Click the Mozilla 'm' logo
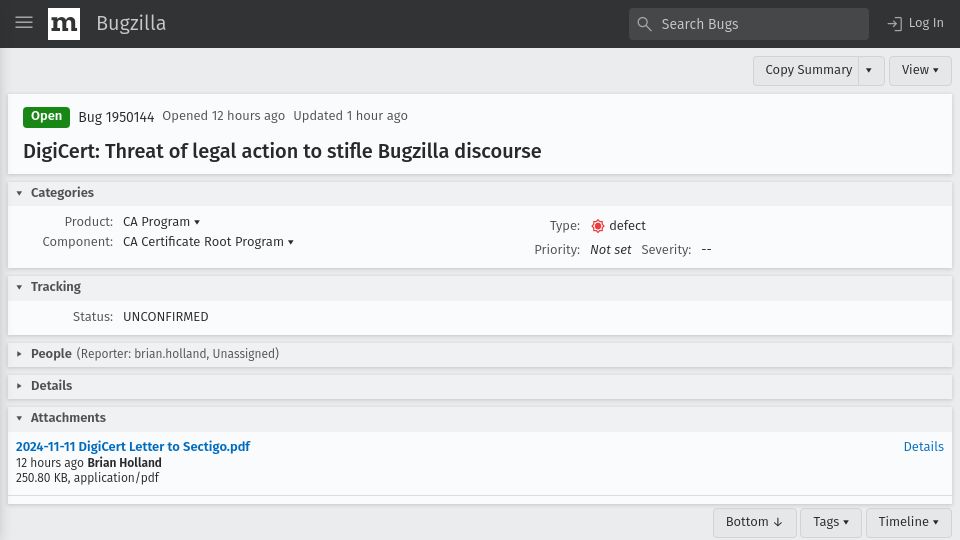The image size is (960, 540). pos(64,24)
